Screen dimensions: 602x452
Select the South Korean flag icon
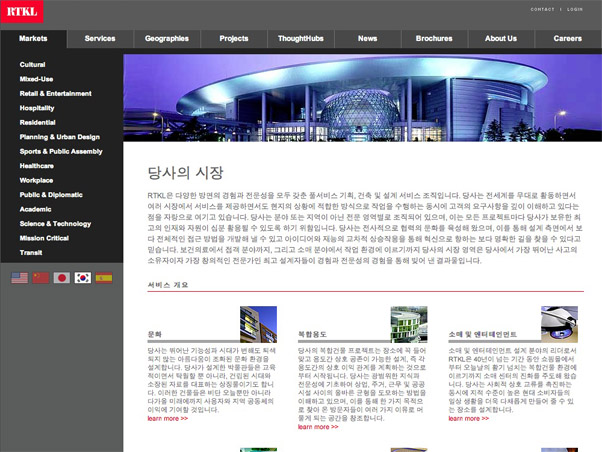coord(83,278)
